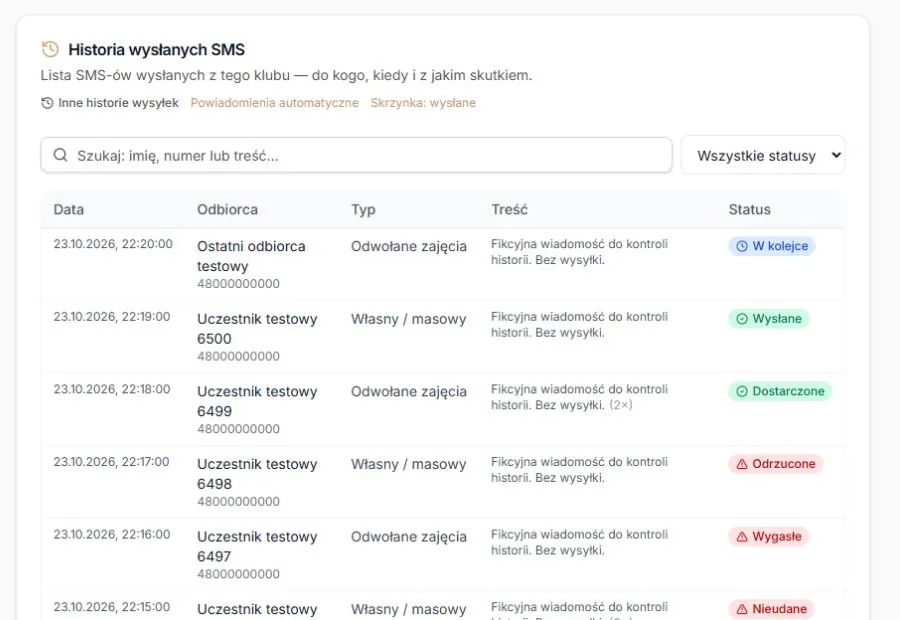The width and height of the screenshot is (900, 620).
Task: Click the 'Dostarczone' status badge
Action: click(x=780, y=392)
